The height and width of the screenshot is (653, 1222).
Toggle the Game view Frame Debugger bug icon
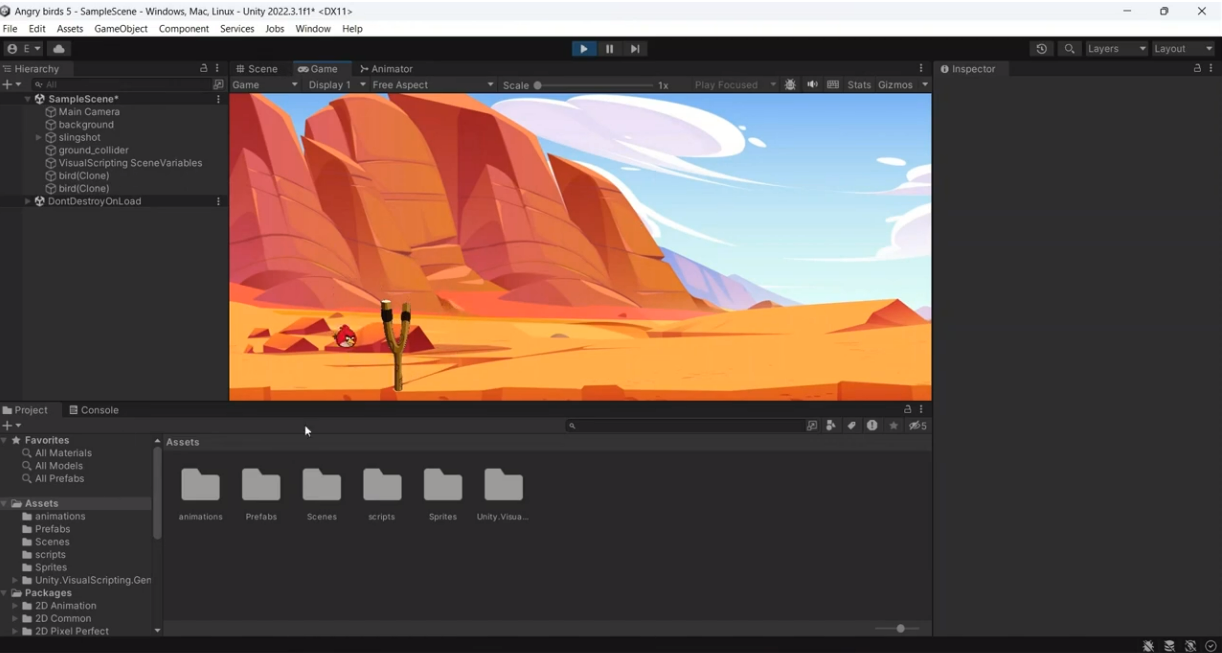coord(790,85)
